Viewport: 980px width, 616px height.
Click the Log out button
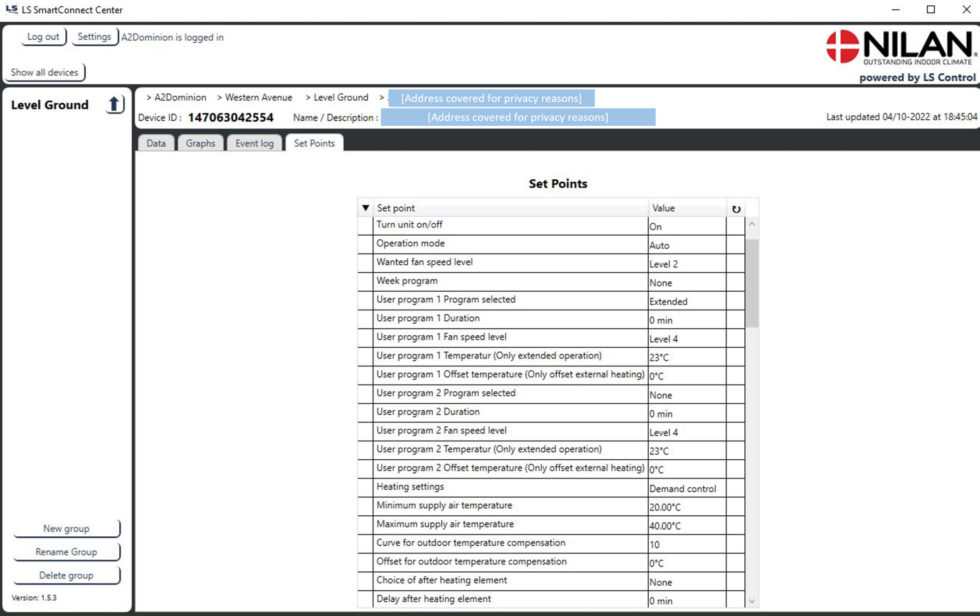point(42,37)
